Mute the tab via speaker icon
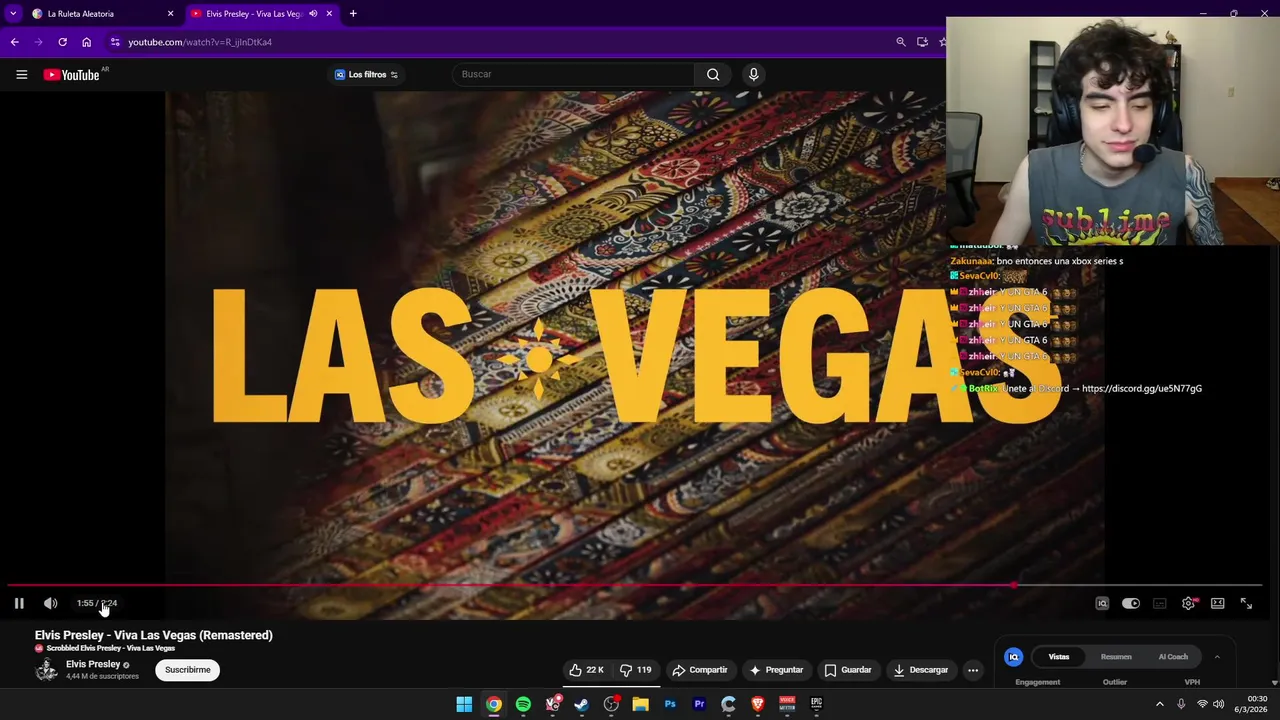The height and width of the screenshot is (720, 1280). click(x=313, y=14)
